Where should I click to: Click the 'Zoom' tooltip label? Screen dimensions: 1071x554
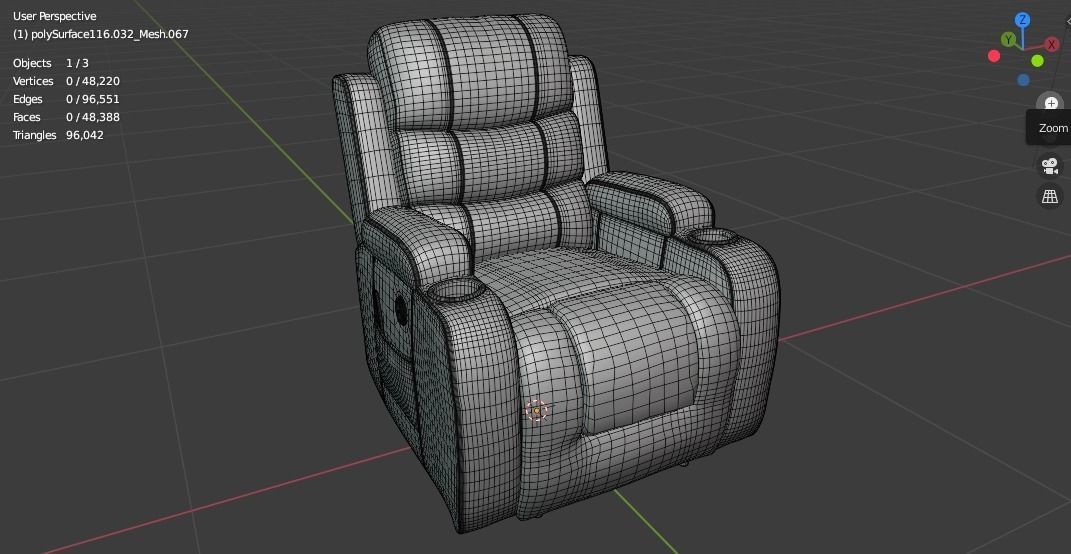[x=1053, y=128]
